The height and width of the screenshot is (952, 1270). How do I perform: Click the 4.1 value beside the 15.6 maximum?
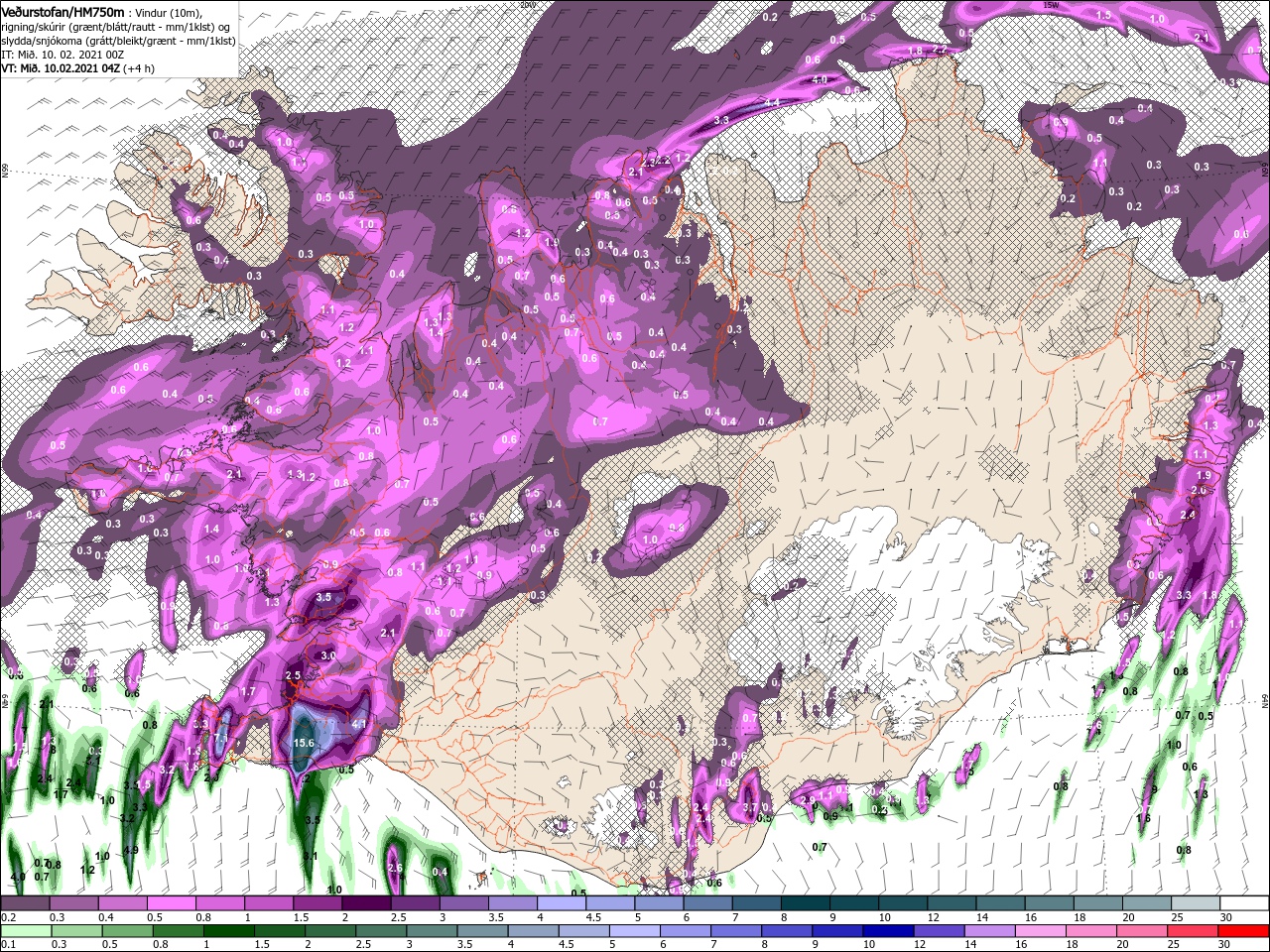pos(359,725)
